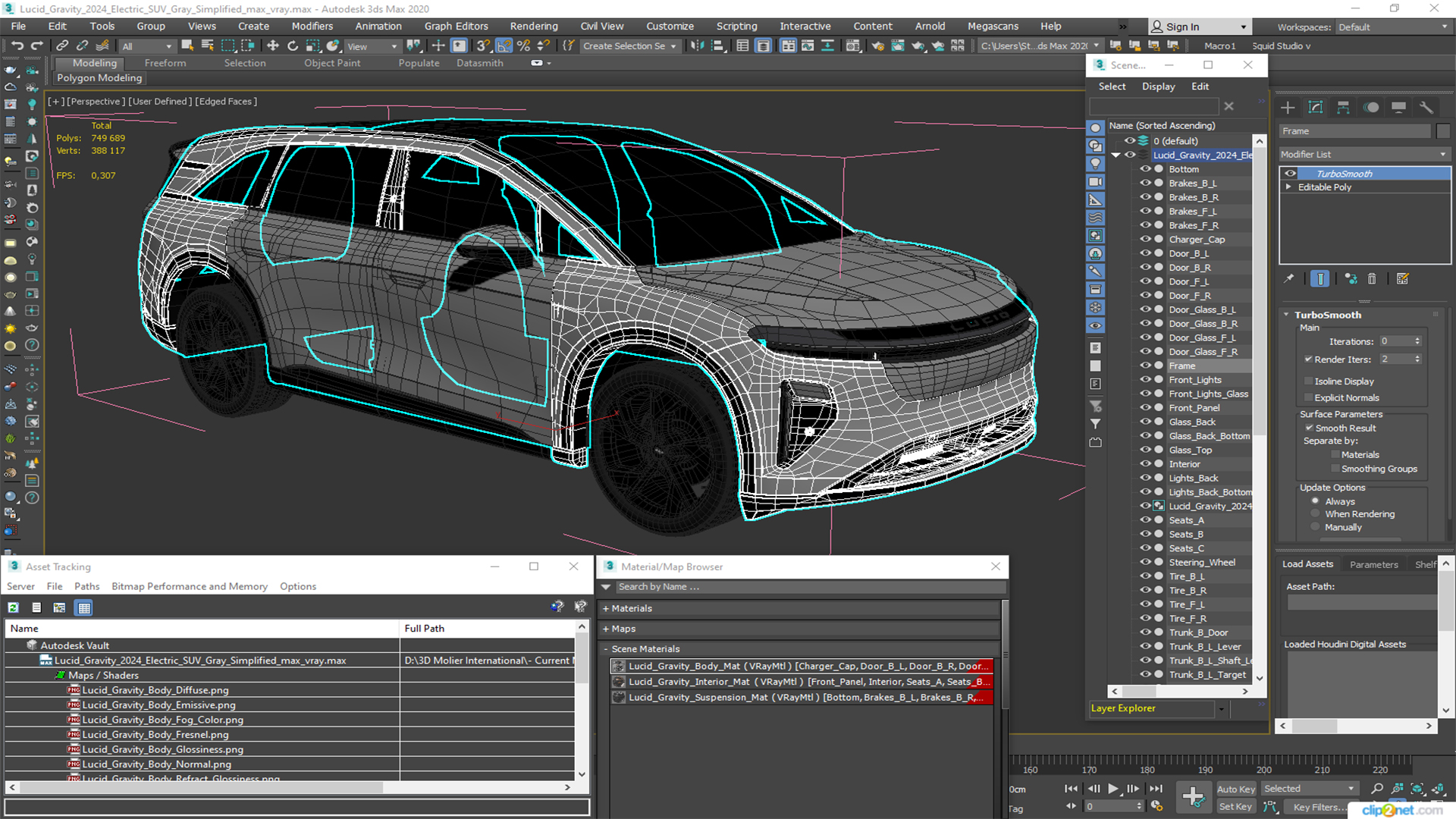Open the Modifiers menu
The height and width of the screenshot is (819, 1456).
click(312, 26)
